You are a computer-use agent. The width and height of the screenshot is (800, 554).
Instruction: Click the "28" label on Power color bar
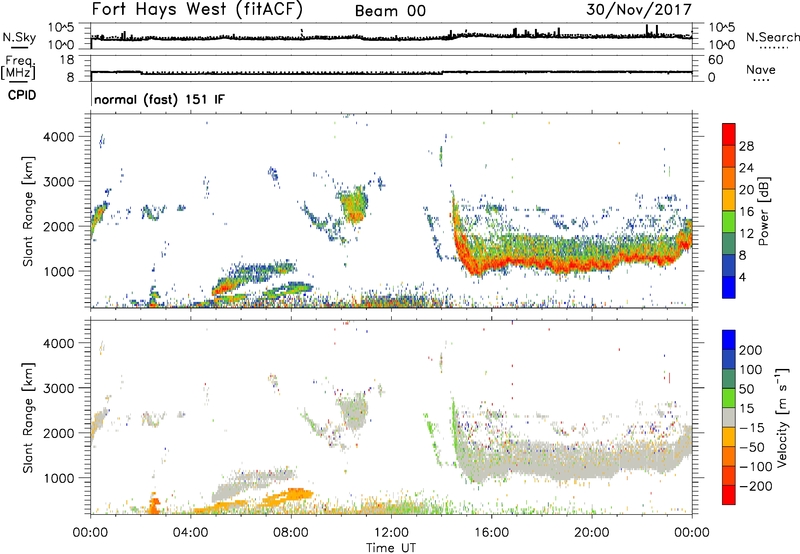pyautogui.click(x=746, y=146)
